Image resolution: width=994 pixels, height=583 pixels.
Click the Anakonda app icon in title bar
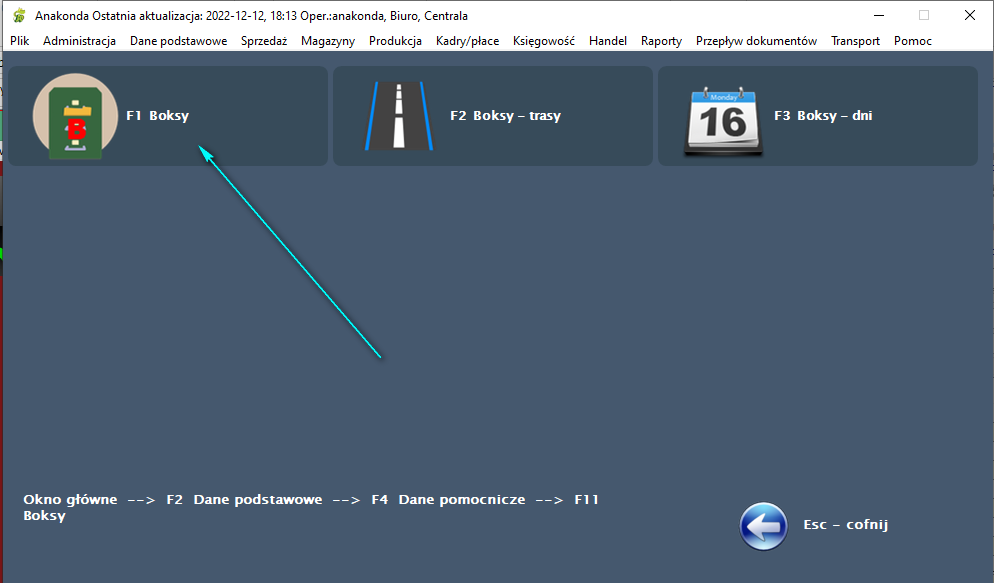(x=20, y=15)
